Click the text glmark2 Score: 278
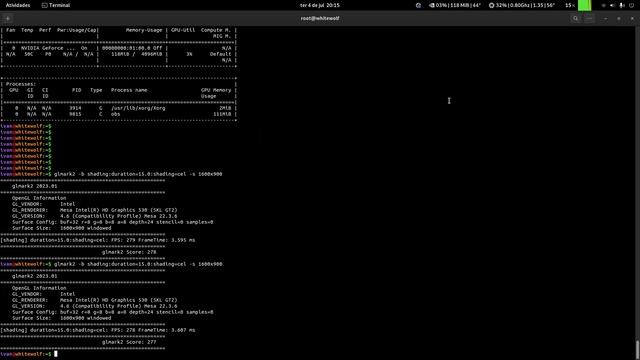The width and height of the screenshot is (640, 360). coord(129,252)
